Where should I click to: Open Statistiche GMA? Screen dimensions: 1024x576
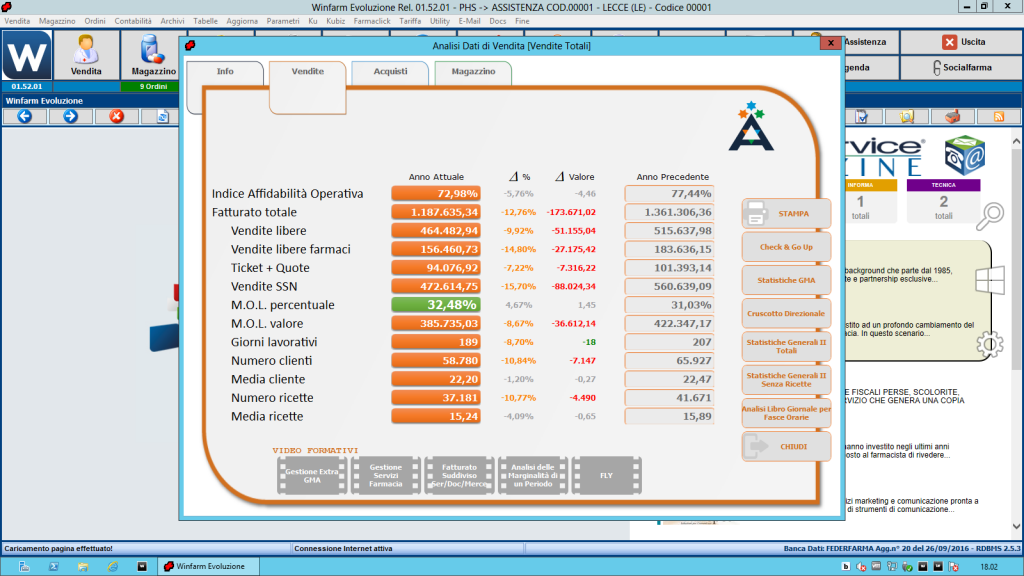click(786, 280)
